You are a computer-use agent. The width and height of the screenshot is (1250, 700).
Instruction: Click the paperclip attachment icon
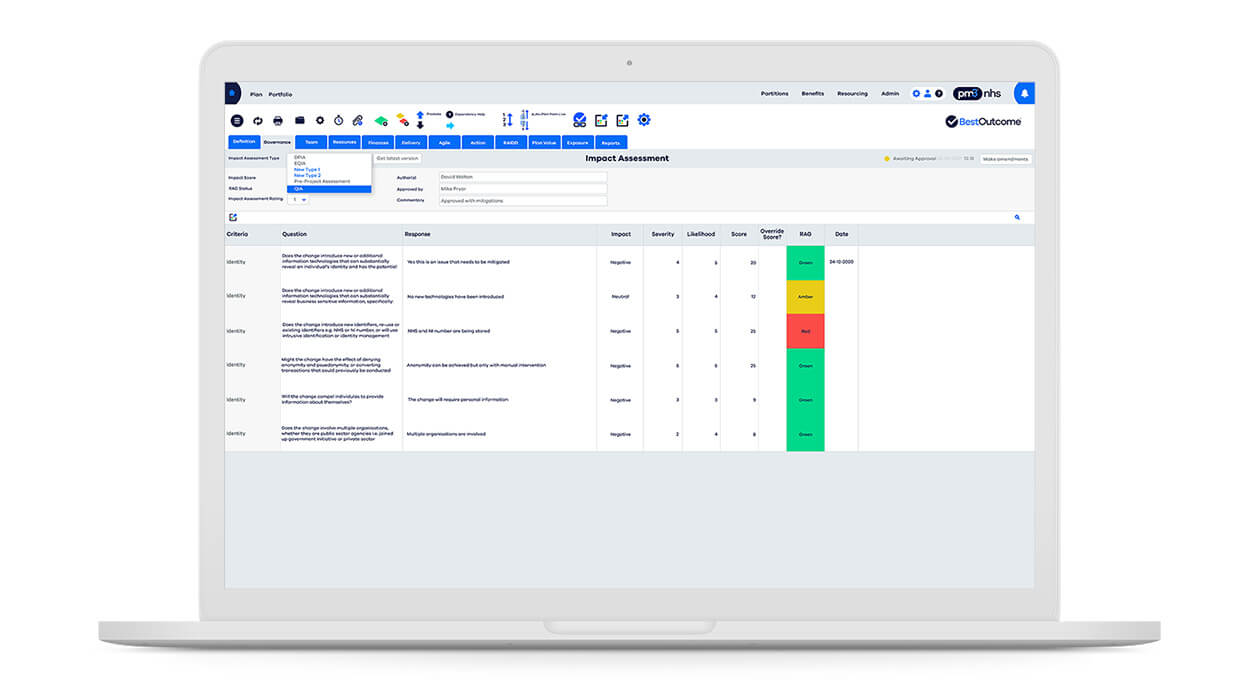358,120
